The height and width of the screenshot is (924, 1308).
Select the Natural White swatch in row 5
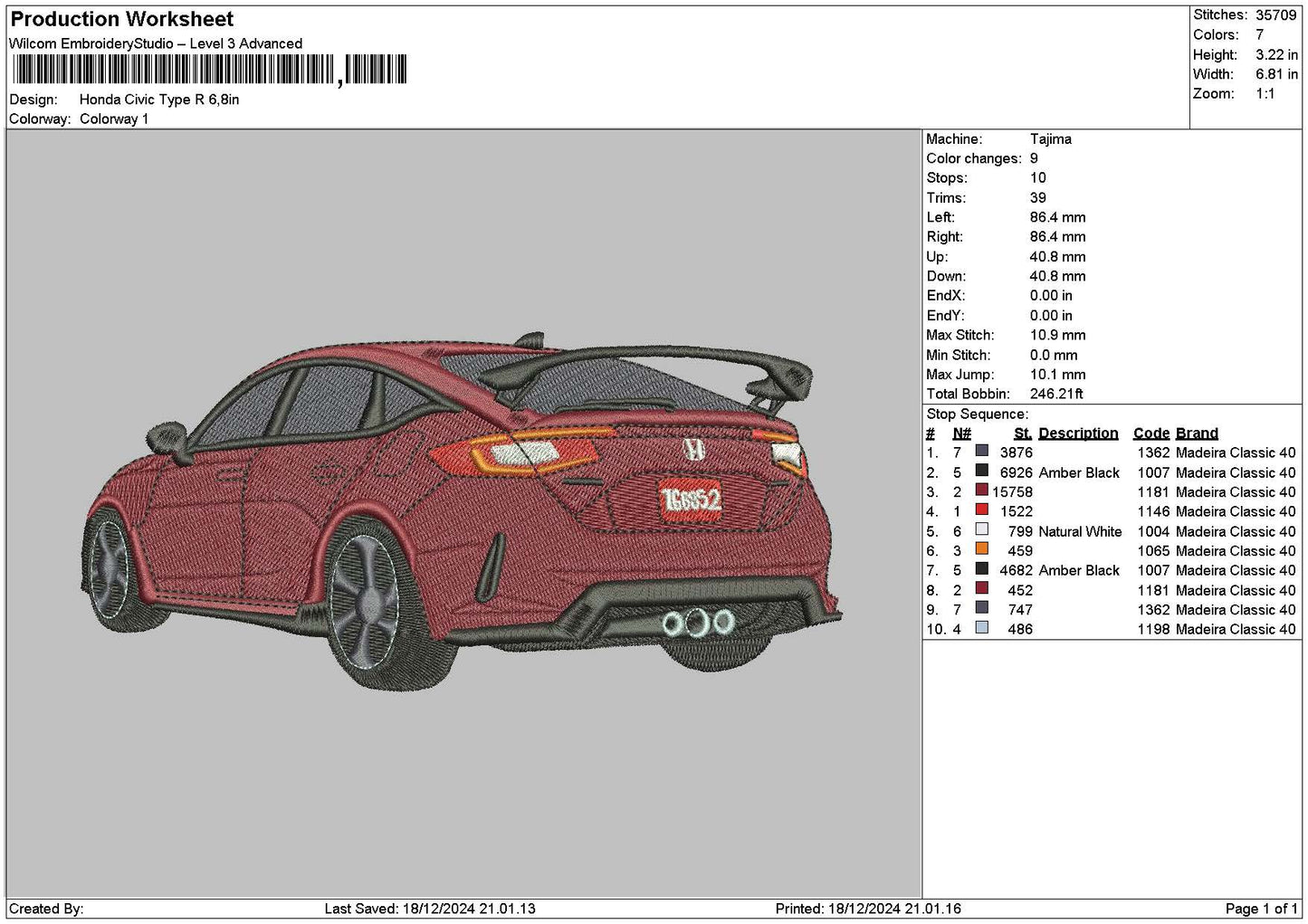pos(981,530)
